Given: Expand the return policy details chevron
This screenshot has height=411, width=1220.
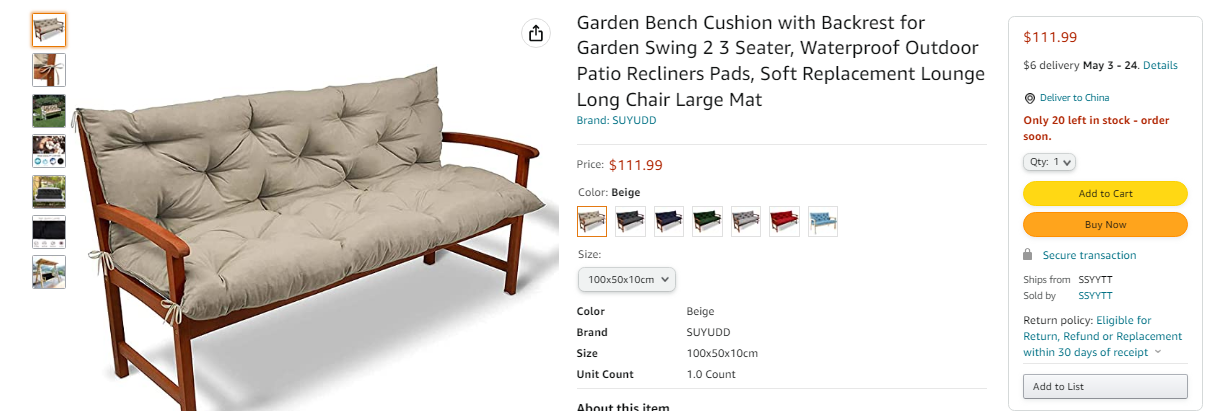Looking at the screenshot, I should pyautogui.click(x=1158, y=352).
